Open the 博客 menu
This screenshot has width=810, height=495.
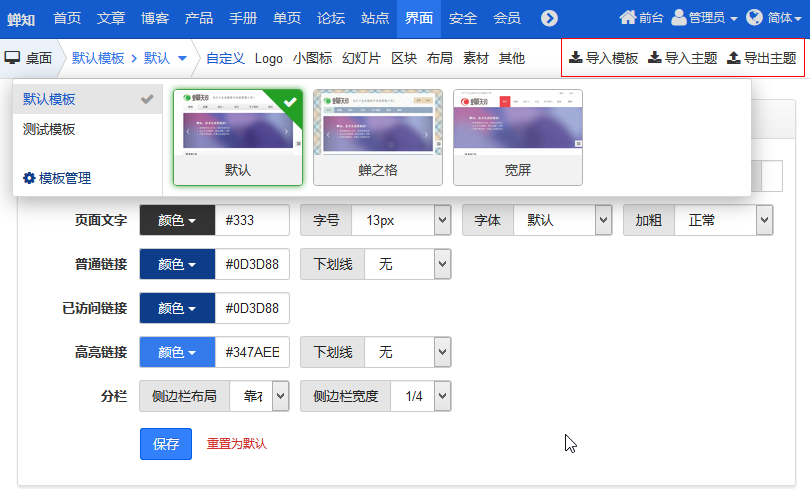155,19
